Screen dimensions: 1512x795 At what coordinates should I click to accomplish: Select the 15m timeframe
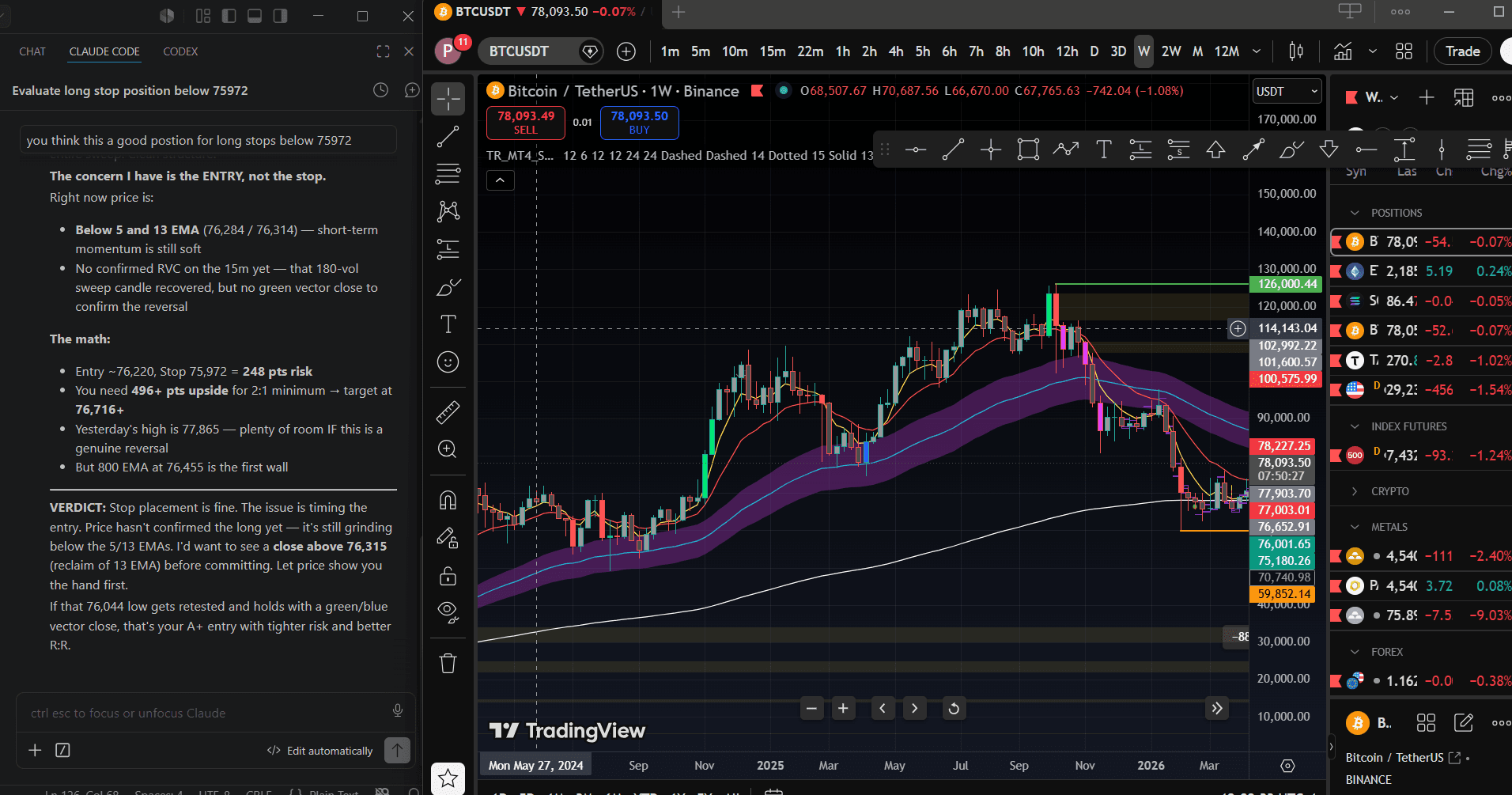[x=773, y=51]
